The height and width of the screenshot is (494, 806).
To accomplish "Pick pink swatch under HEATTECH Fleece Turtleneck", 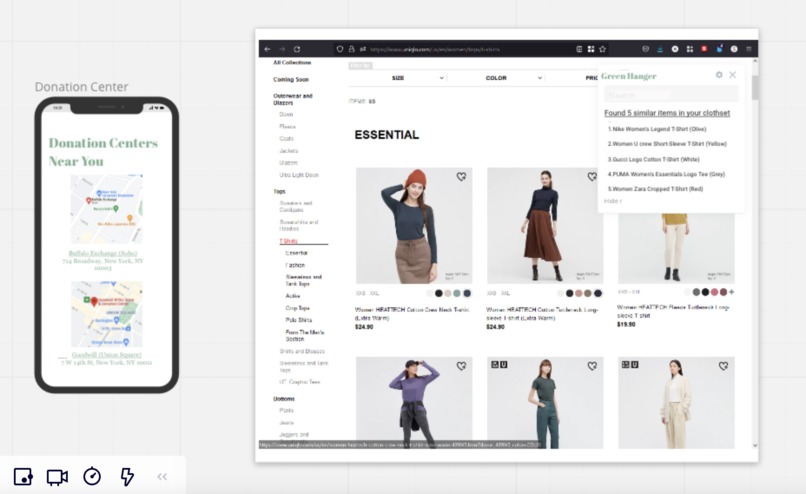I will tap(715, 292).
